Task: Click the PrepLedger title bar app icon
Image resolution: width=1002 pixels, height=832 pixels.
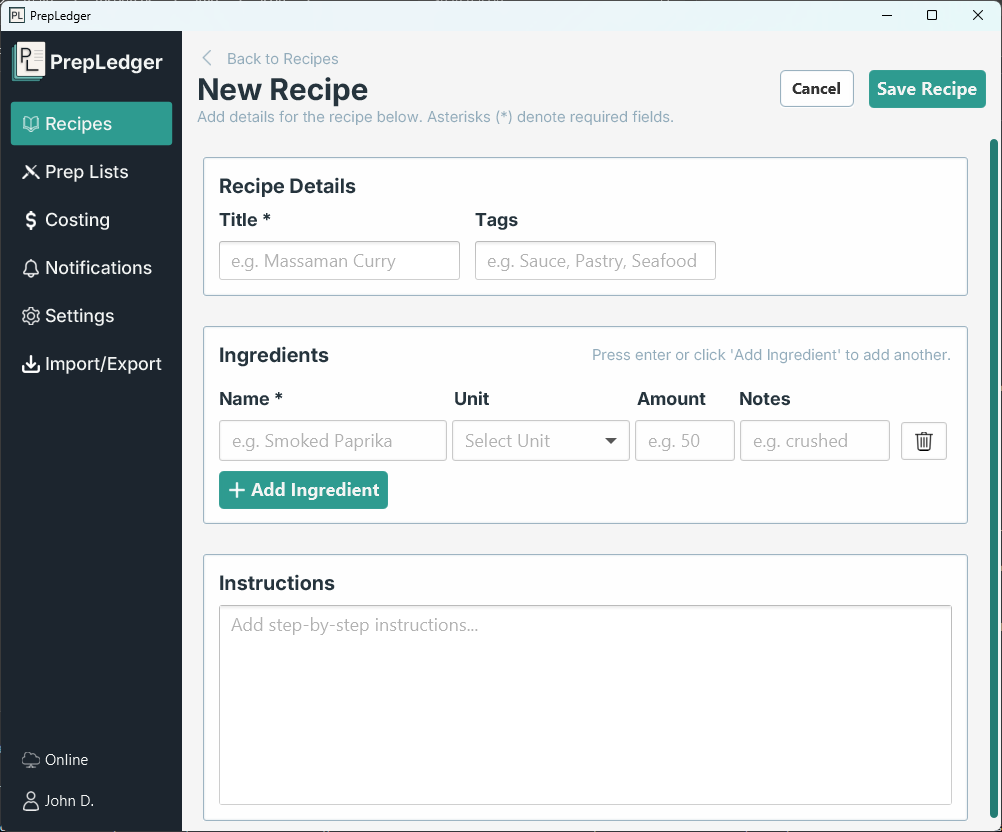Action: [17, 15]
